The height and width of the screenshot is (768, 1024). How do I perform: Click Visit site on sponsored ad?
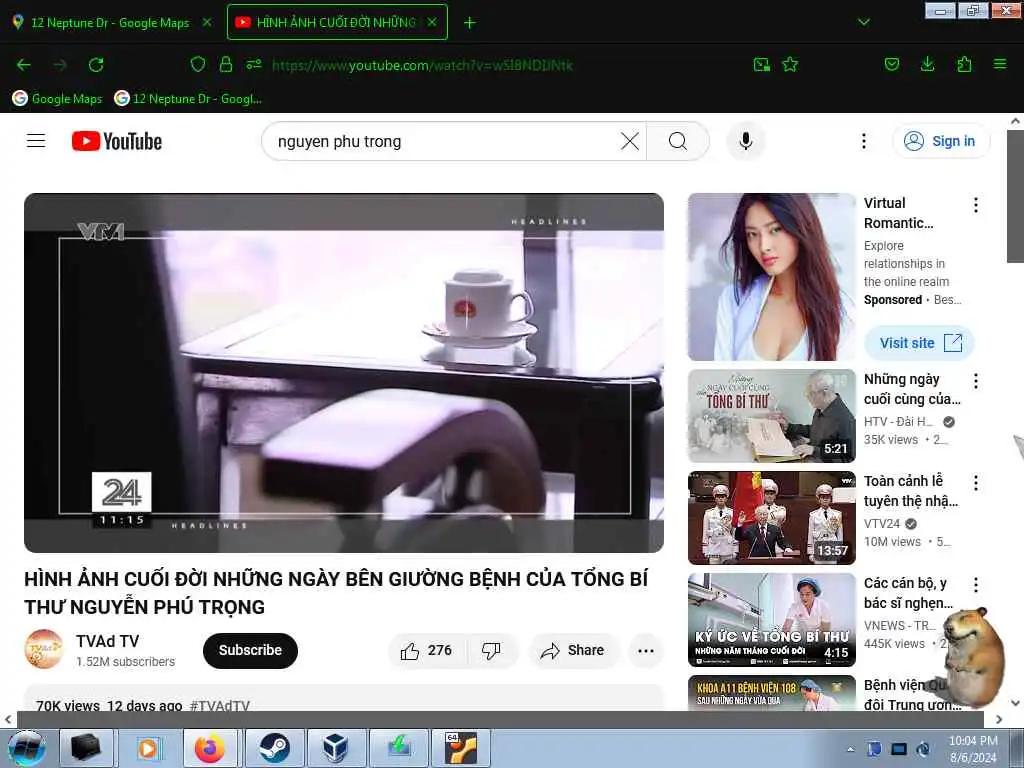920,343
